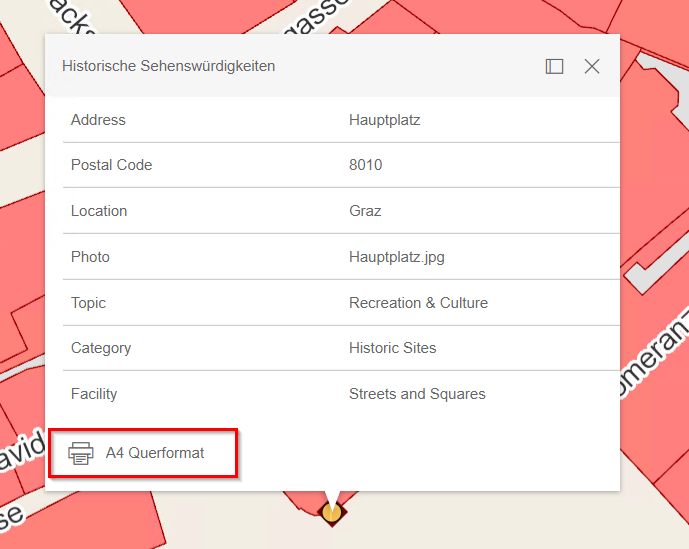Viewport: 689px width, 549px height.
Task: Select the yellow map marker point
Action: 331,513
